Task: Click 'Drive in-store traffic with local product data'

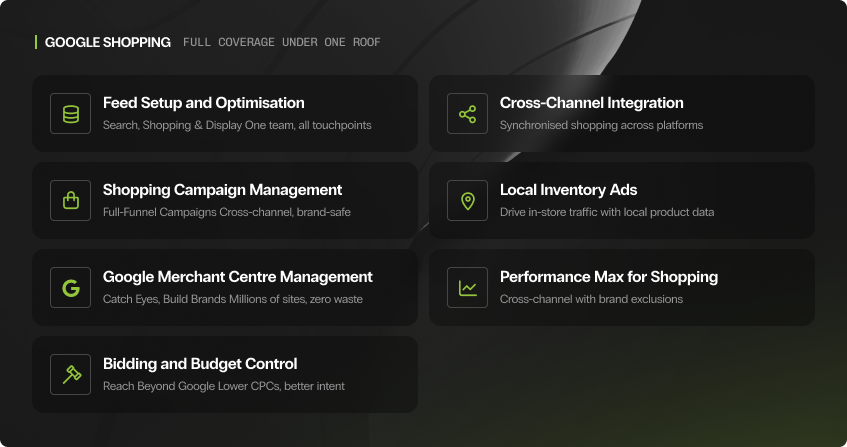Action: (x=607, y=212)
